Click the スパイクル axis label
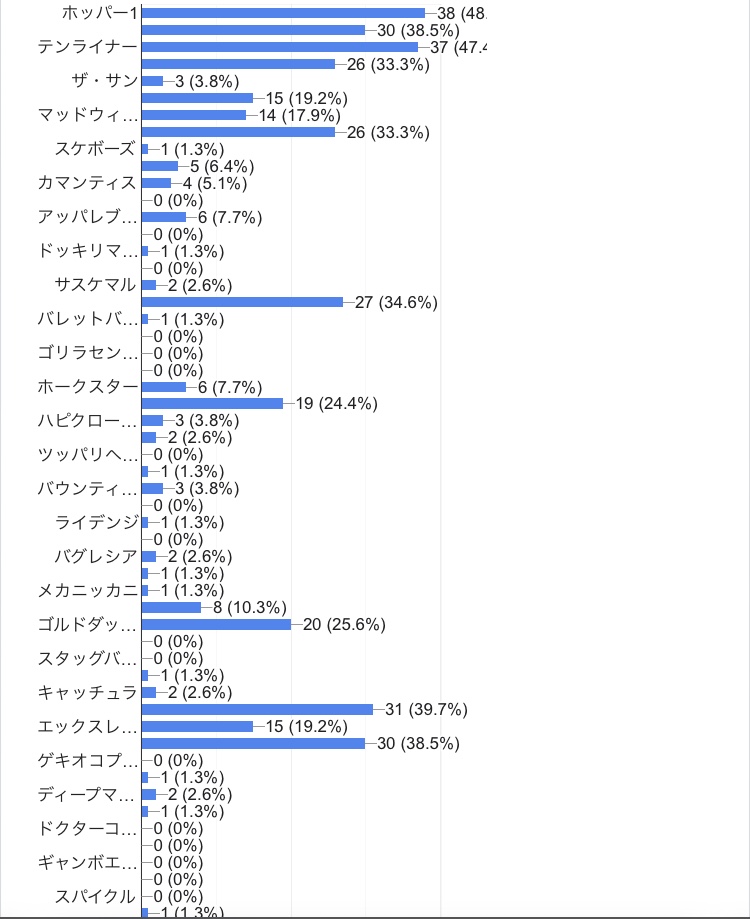Screen dimensions: 750x919 95,896
